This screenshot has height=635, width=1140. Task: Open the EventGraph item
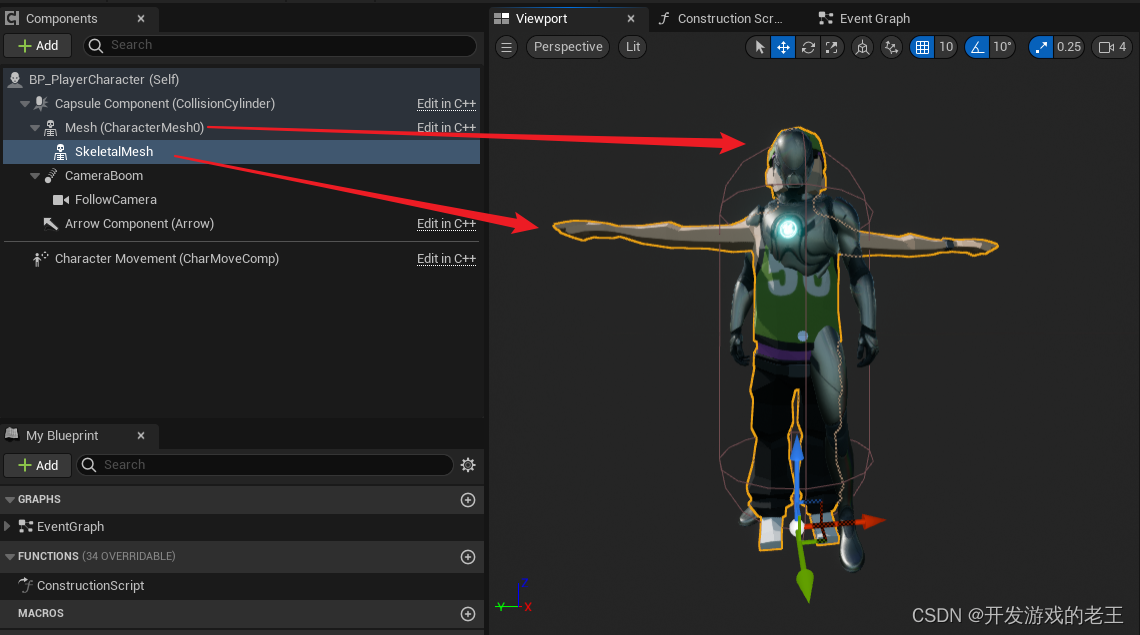70,527
